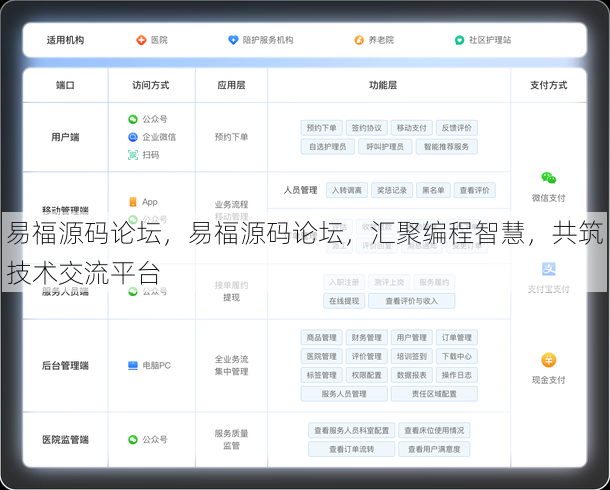Click the 支付方式 column header

point(549,85)
